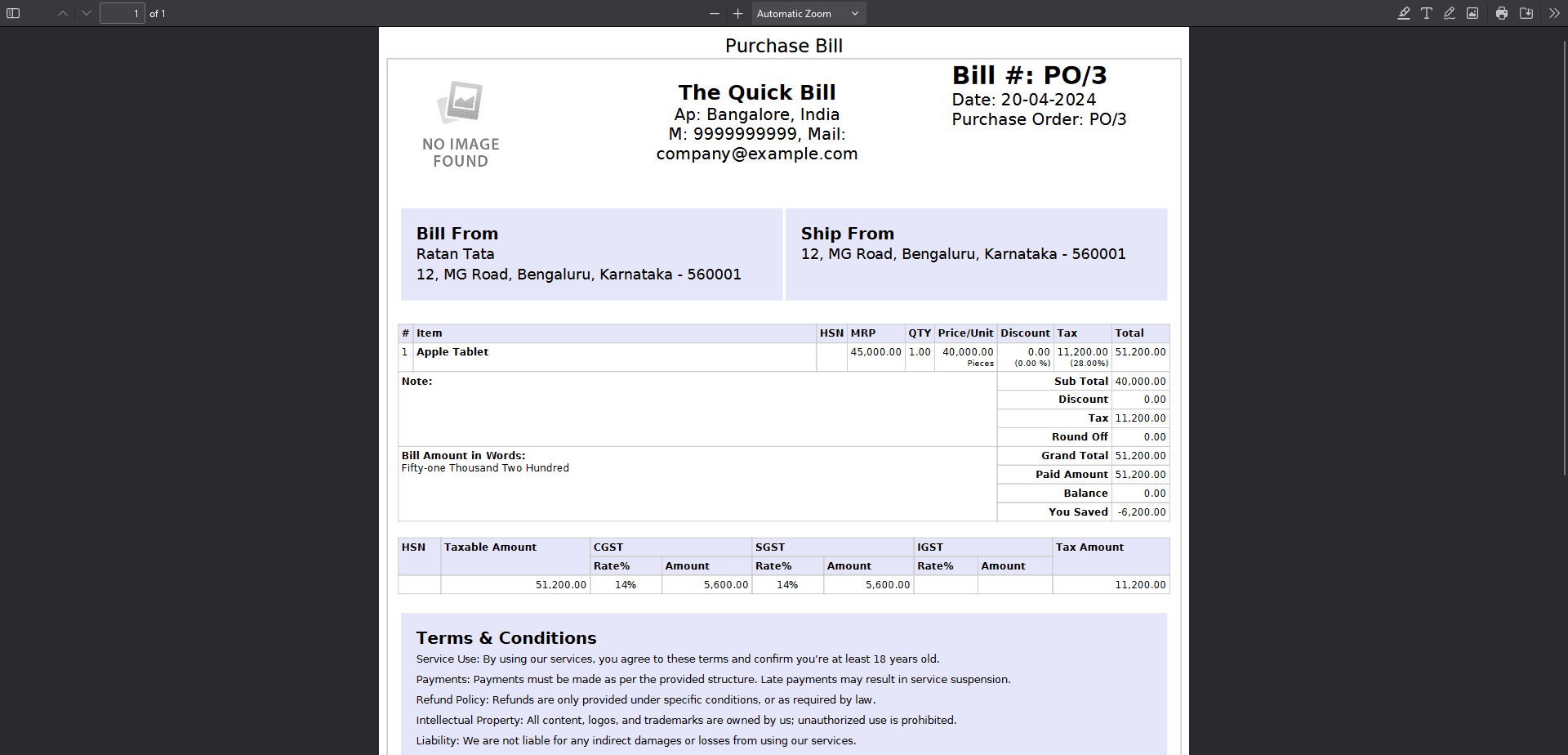
Task: Expand the more tools chevron menu
Action: [1554, 13]
